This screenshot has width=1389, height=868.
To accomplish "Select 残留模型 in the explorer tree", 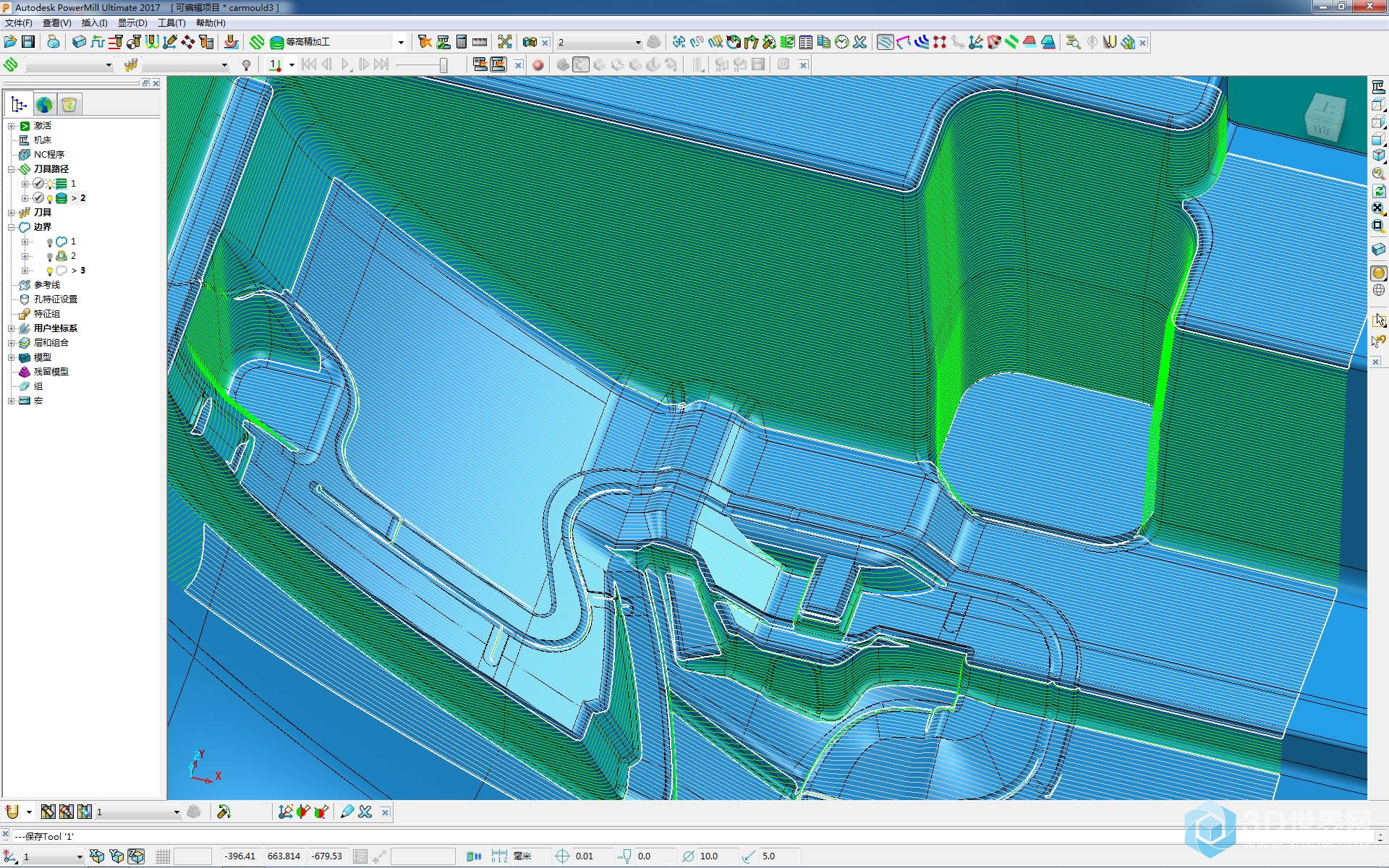I will click(x=51, y=372).
